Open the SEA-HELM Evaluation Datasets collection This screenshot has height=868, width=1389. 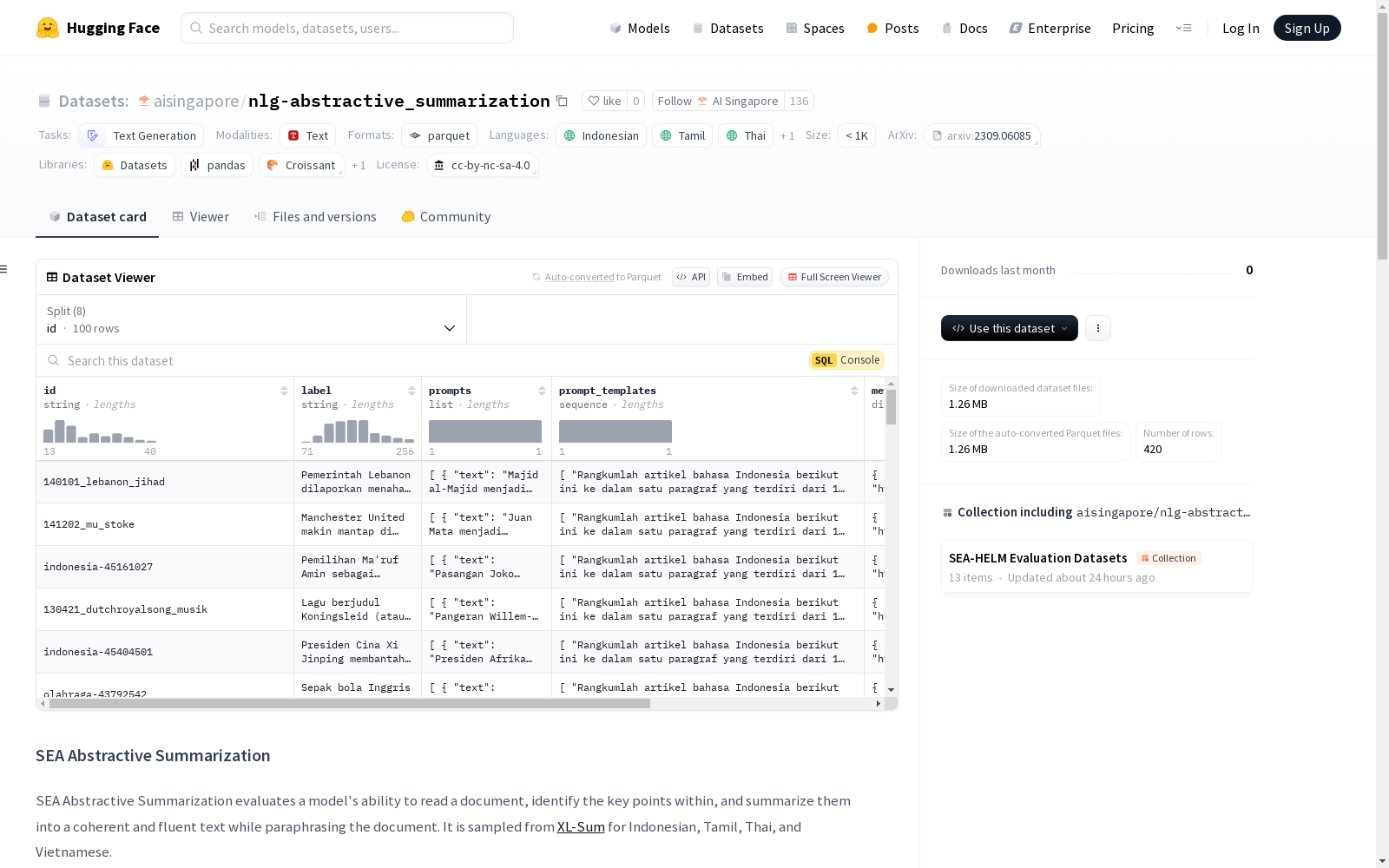[x=1096, y=567]
